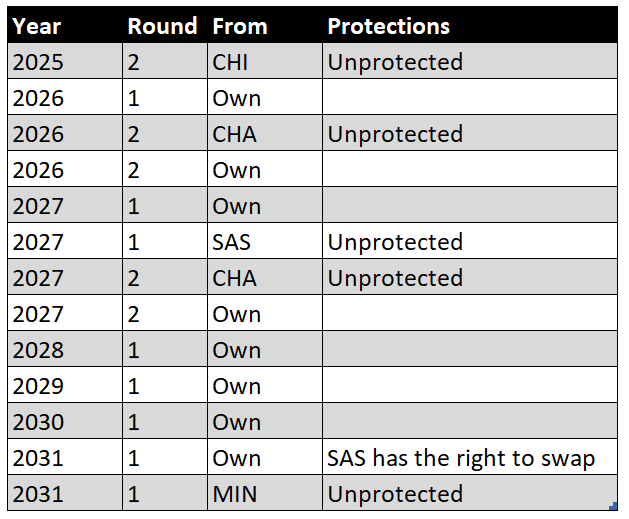Click the Year column header
The image size is (629, 519).
tap(37, 26)
